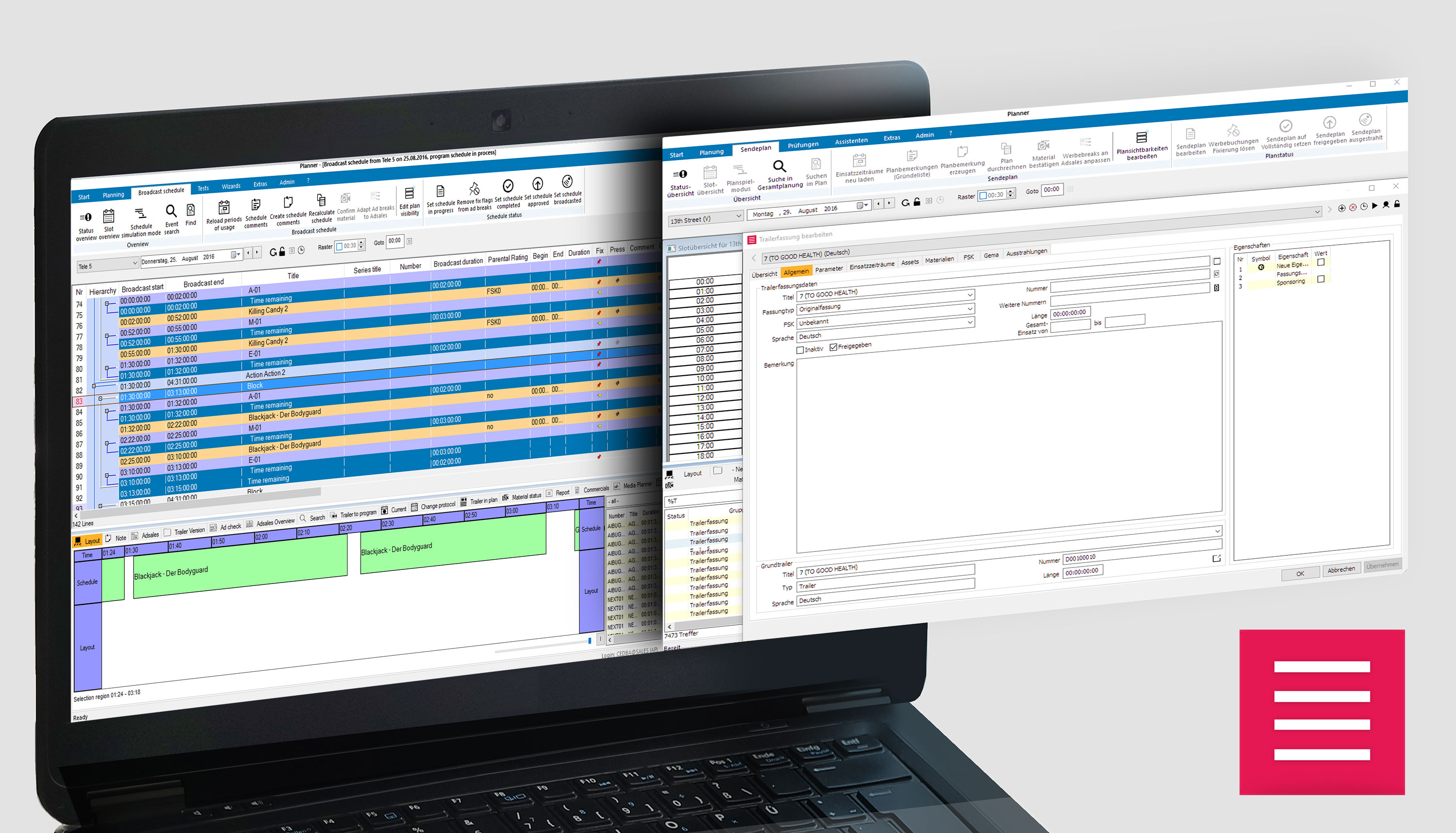Toggle the Inaktiv checkbox
Screen dimensions: 1456x833
pyautogui.click(x=800, y=350)
